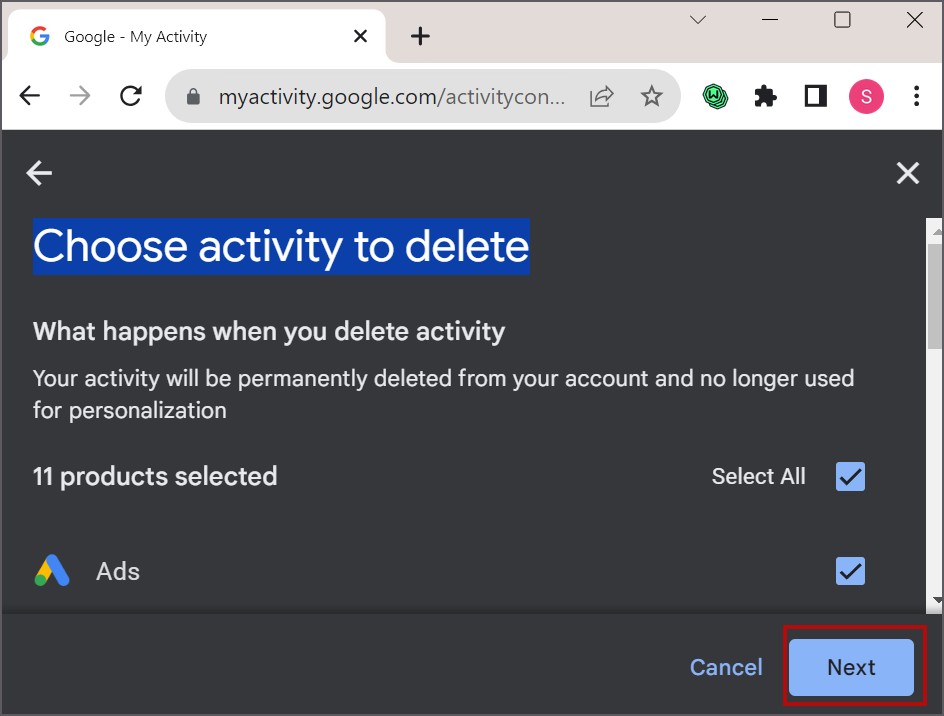
Task: Bookmark this page with the star
Action: (651, 96)
